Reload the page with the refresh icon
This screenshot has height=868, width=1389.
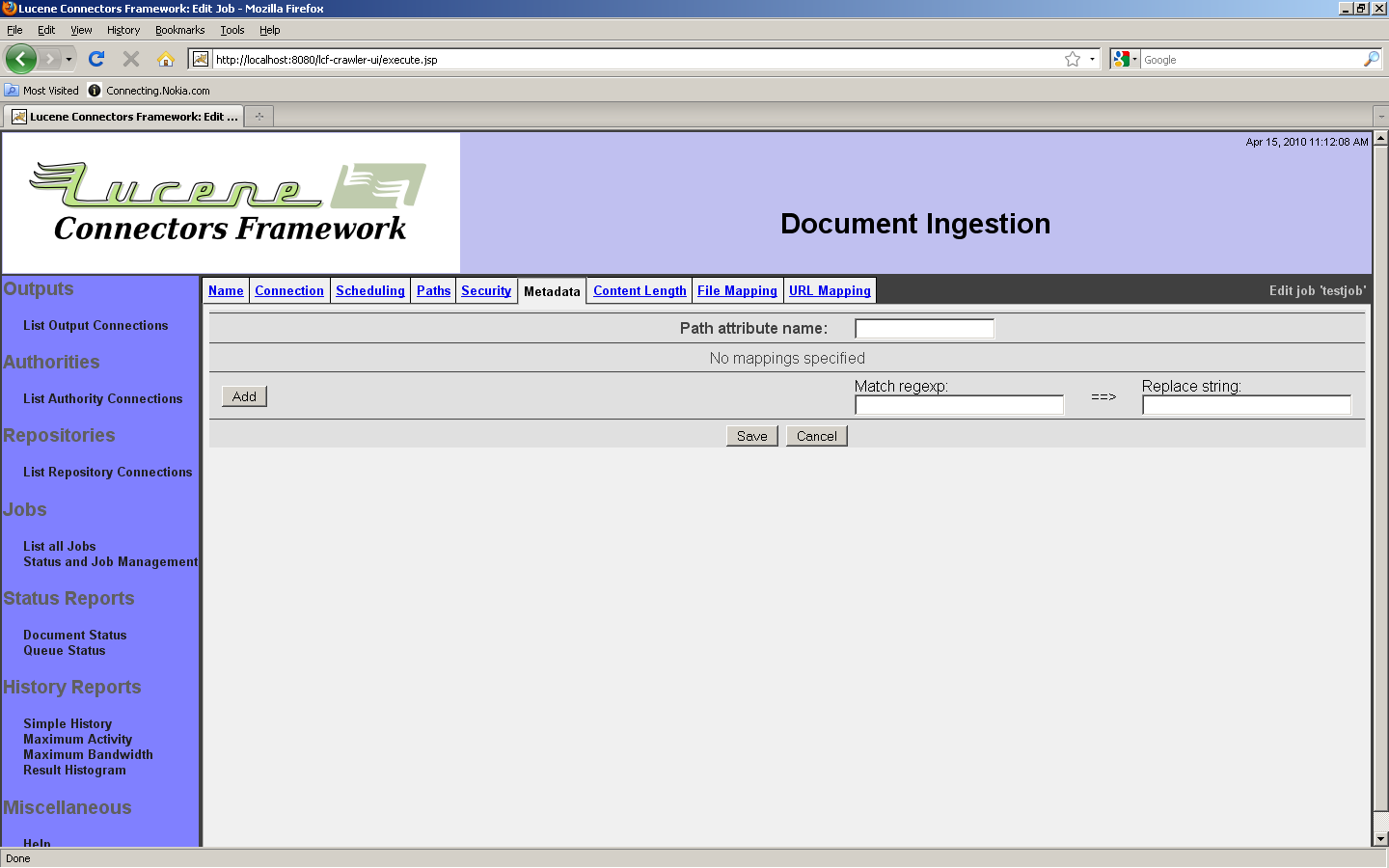[96, 59]
